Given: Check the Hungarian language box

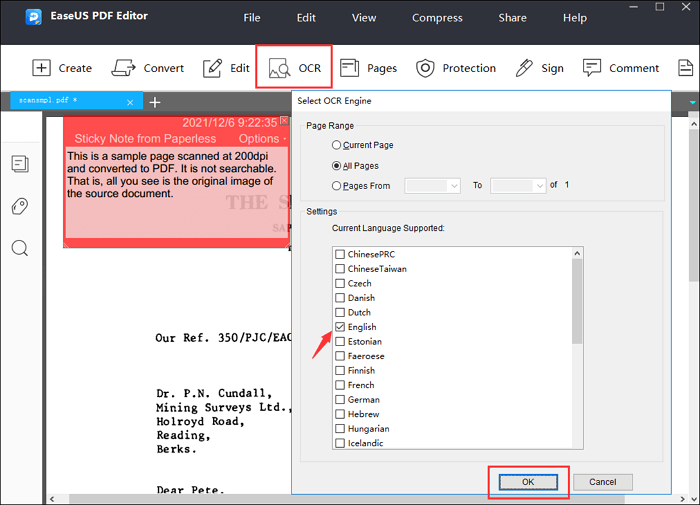Looking at the screenshot, I should pyautogui.click(x=340, y=429).
